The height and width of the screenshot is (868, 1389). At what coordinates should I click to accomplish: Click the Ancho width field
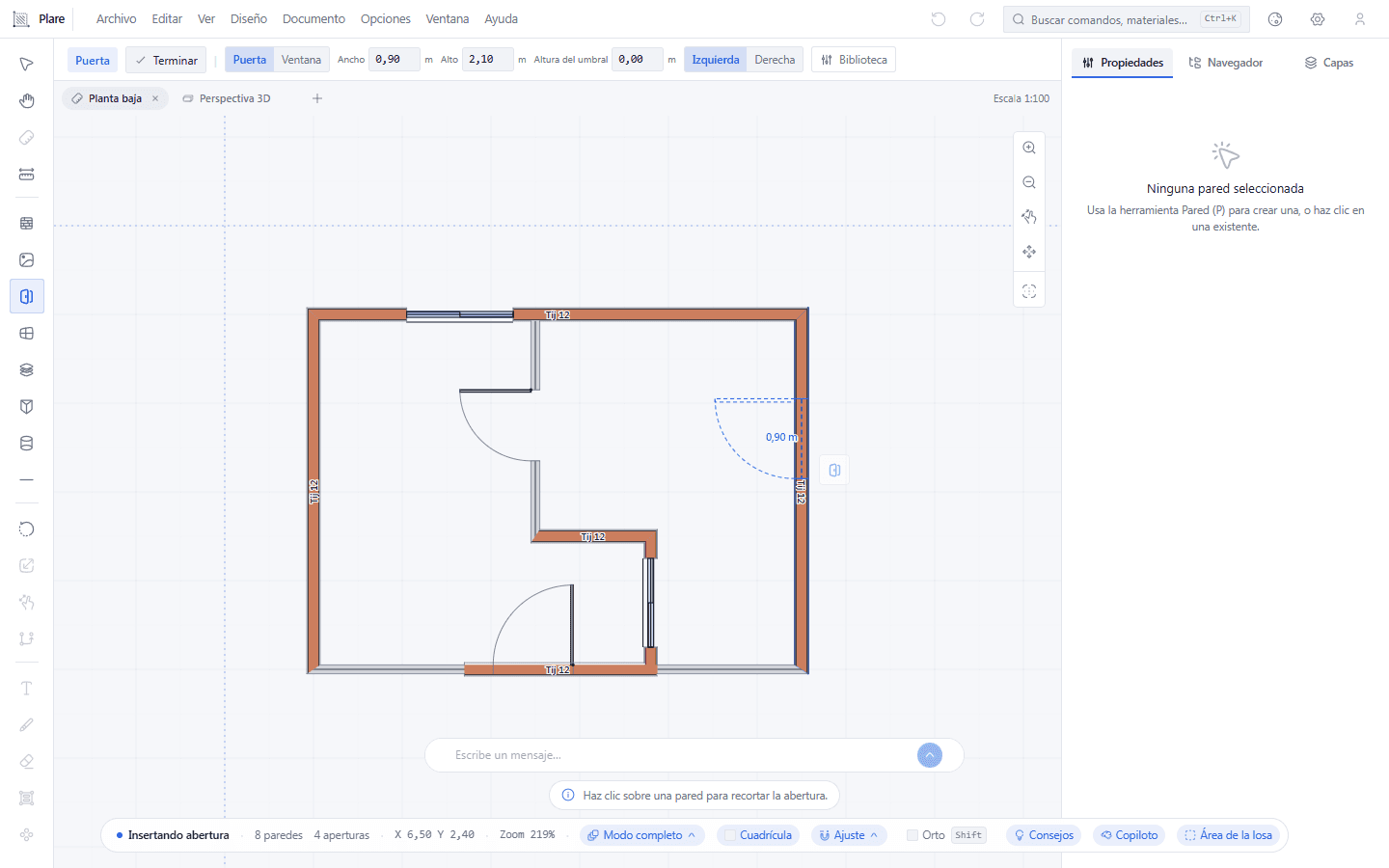(395, 60)
